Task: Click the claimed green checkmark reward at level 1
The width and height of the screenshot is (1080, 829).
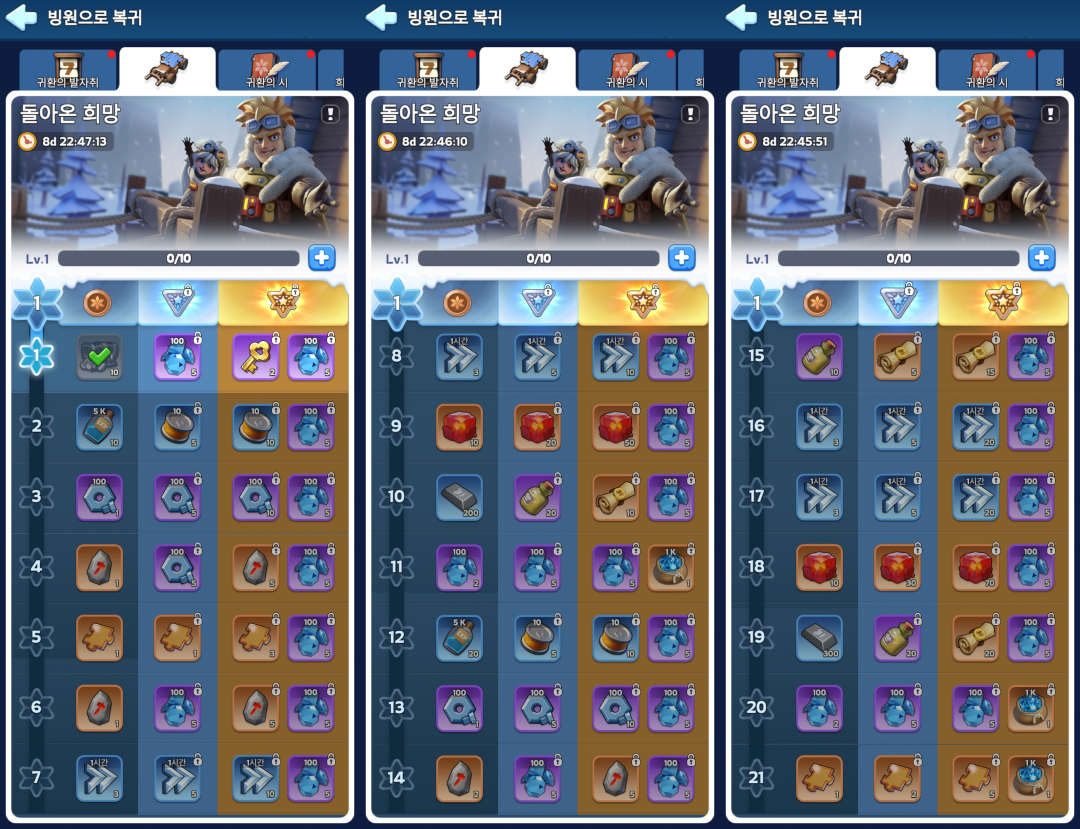Action: [99, 357]
